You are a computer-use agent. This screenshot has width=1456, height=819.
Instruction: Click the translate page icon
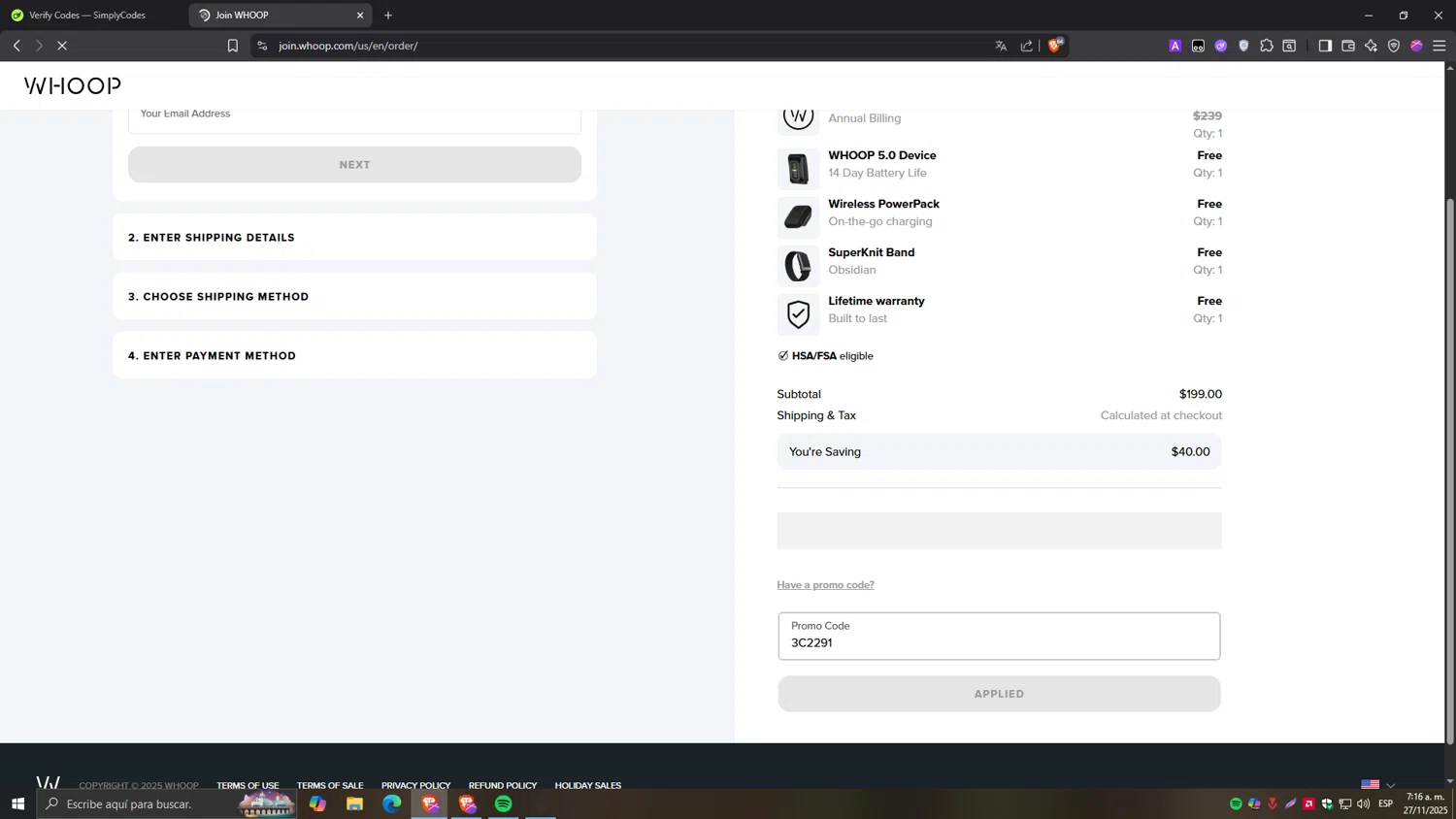coord(1001,46)
